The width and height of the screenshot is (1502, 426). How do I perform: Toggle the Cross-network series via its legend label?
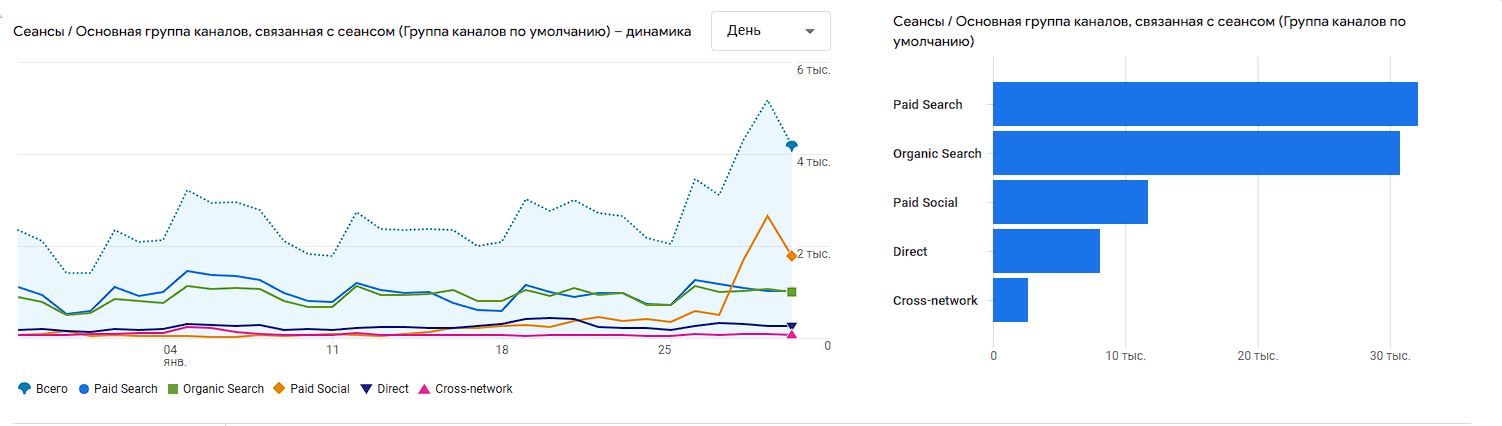(473, 389)
